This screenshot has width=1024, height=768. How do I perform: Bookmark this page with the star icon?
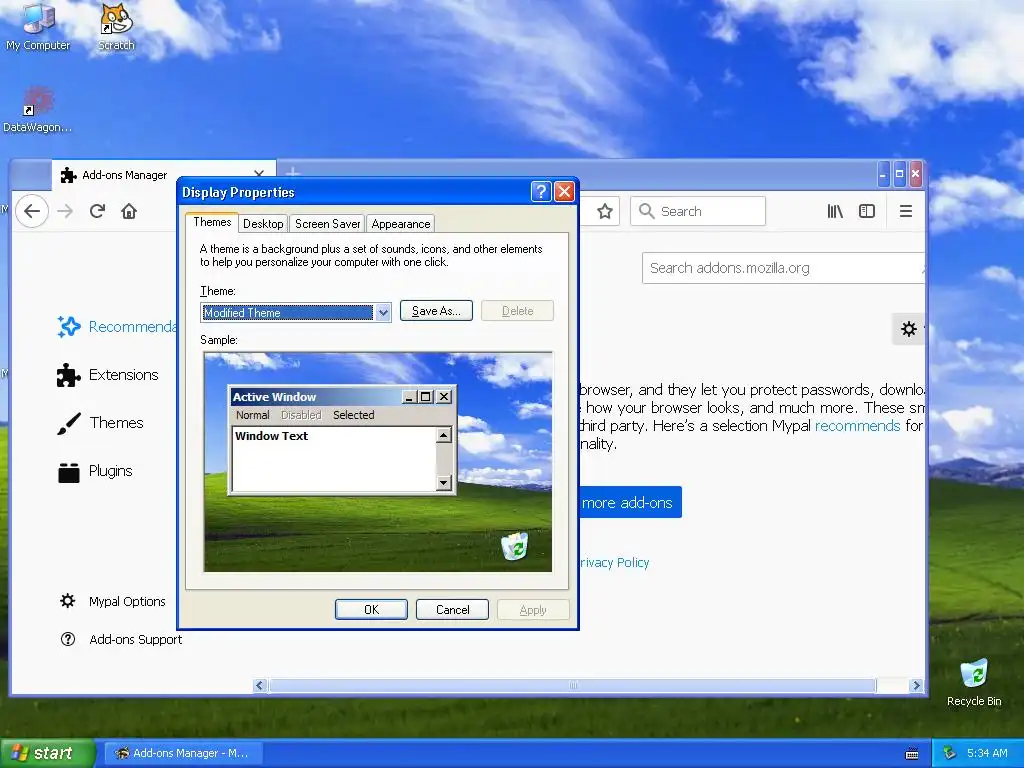click(605, 211)
